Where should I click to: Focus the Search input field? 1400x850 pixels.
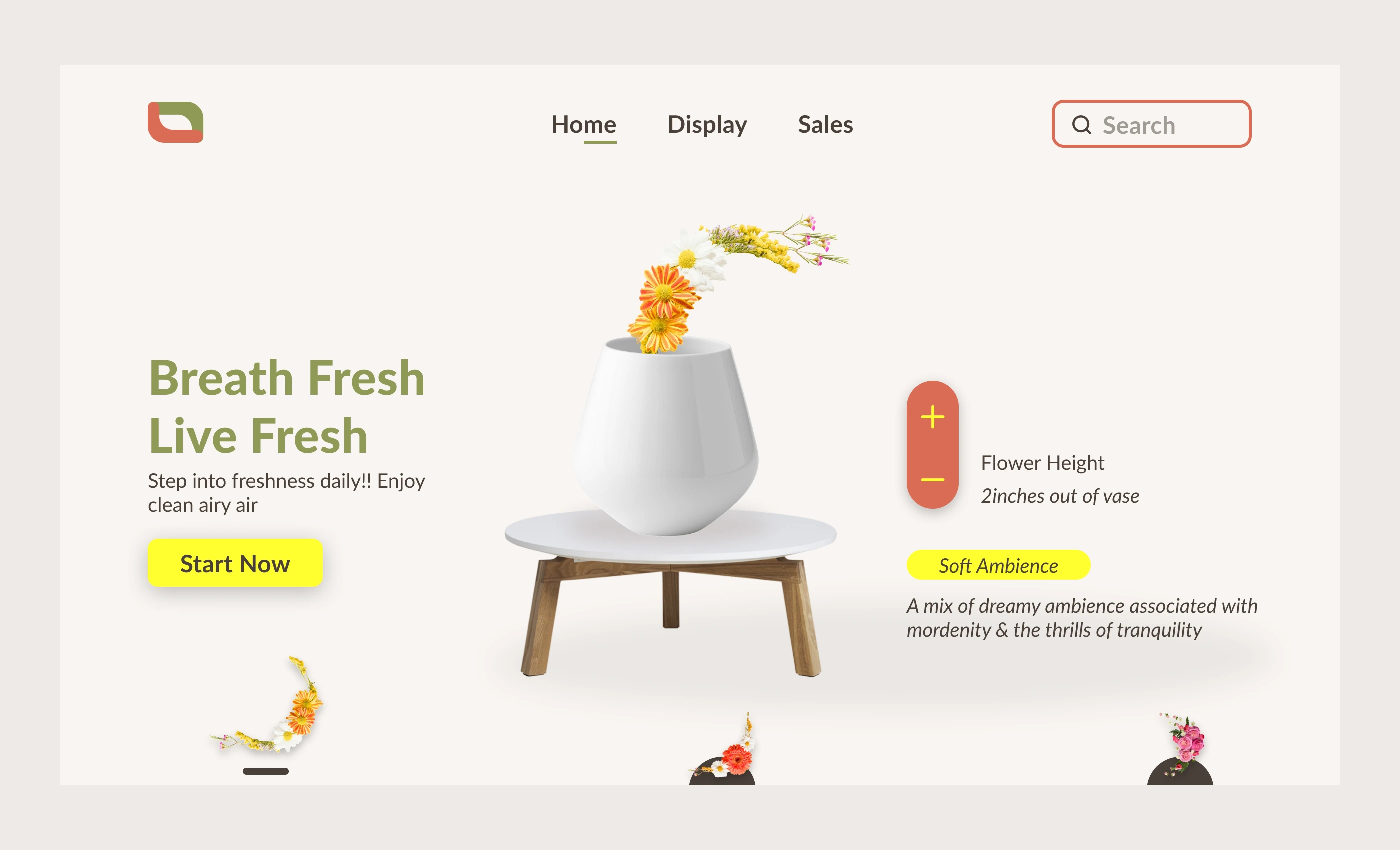[x=1151, y=124]
